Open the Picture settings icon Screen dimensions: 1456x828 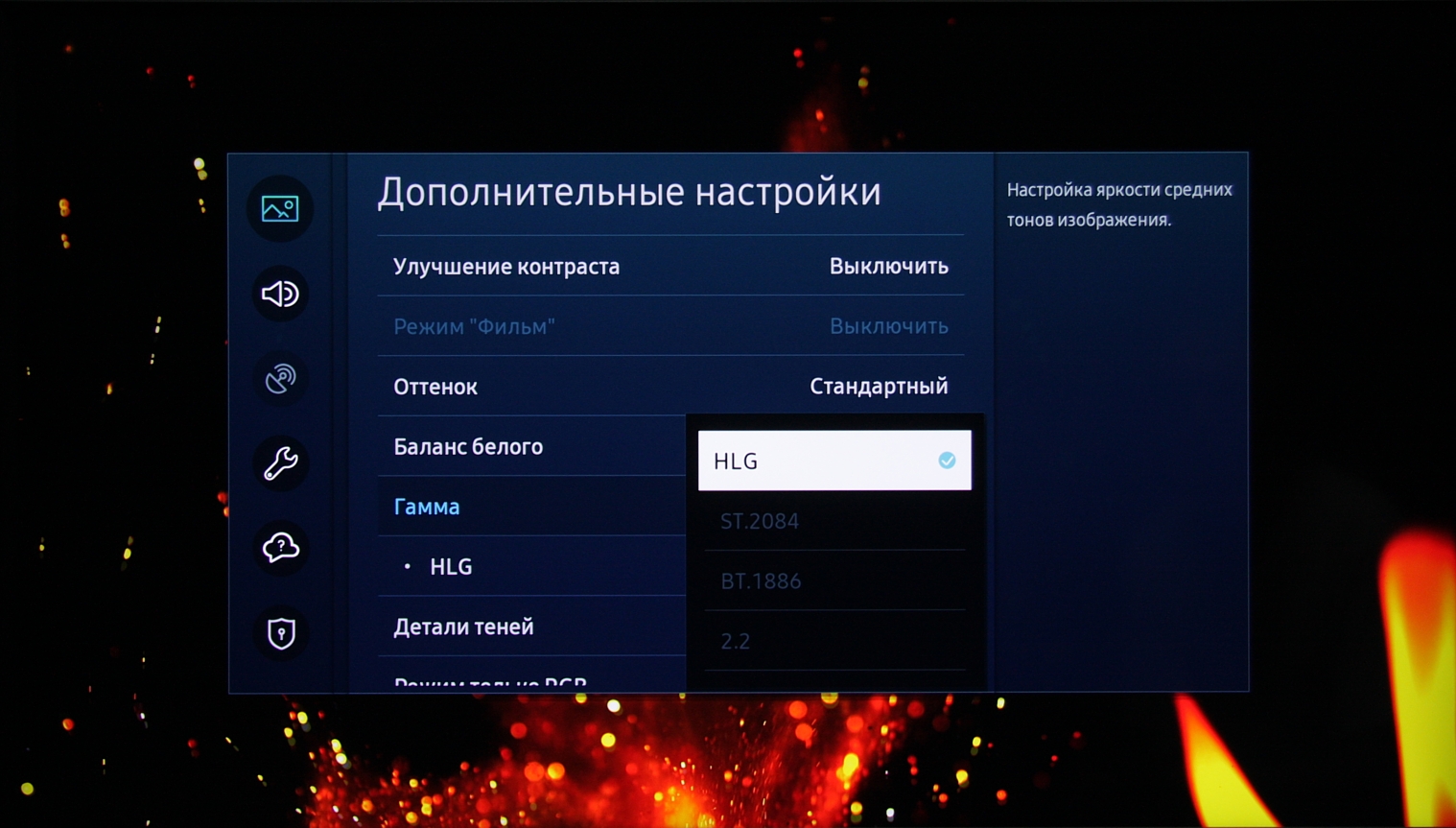click(280, 208)
